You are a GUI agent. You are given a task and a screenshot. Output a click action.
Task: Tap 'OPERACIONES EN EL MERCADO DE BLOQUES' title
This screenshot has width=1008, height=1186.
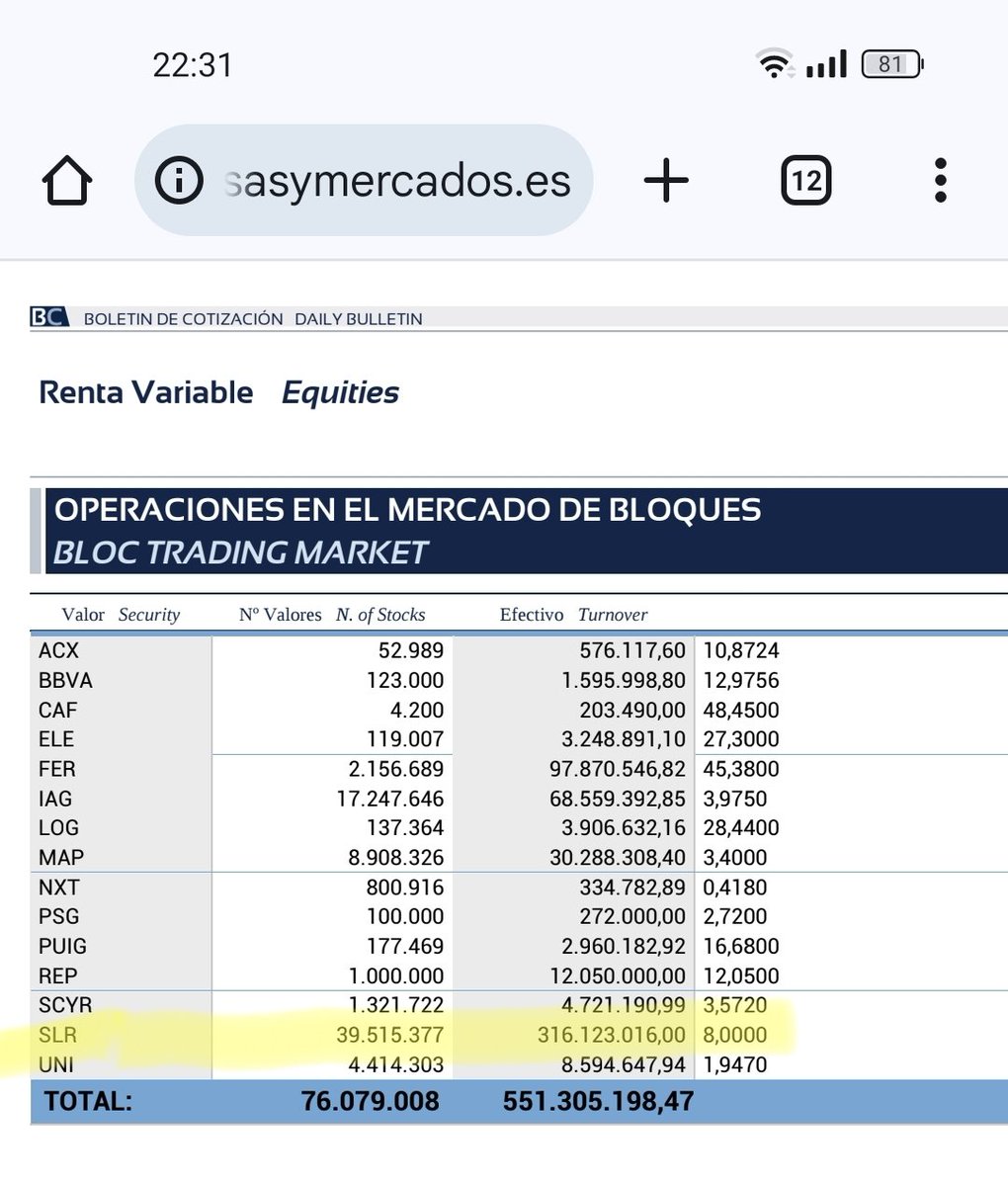[x=408, y=510]
